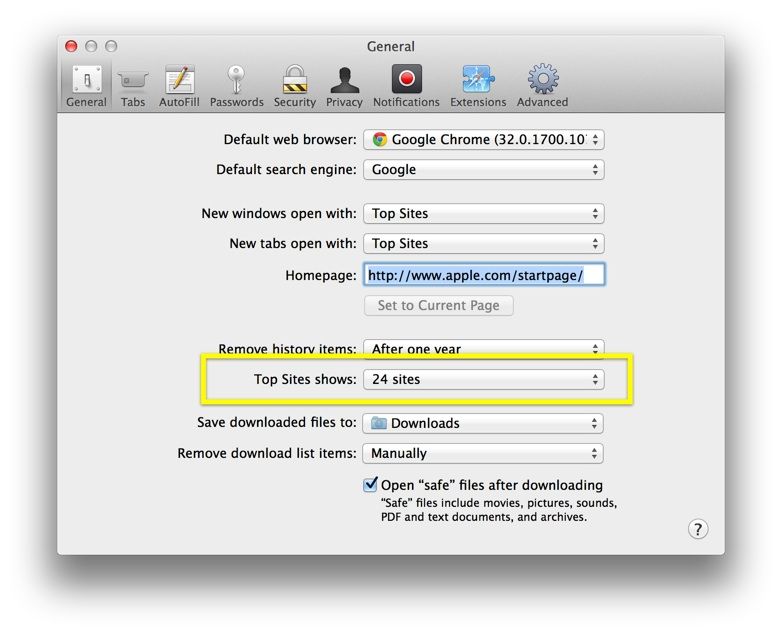Open the Advanced preferences pane
This screenshot has width=782, height=634.
pos(543,86)
